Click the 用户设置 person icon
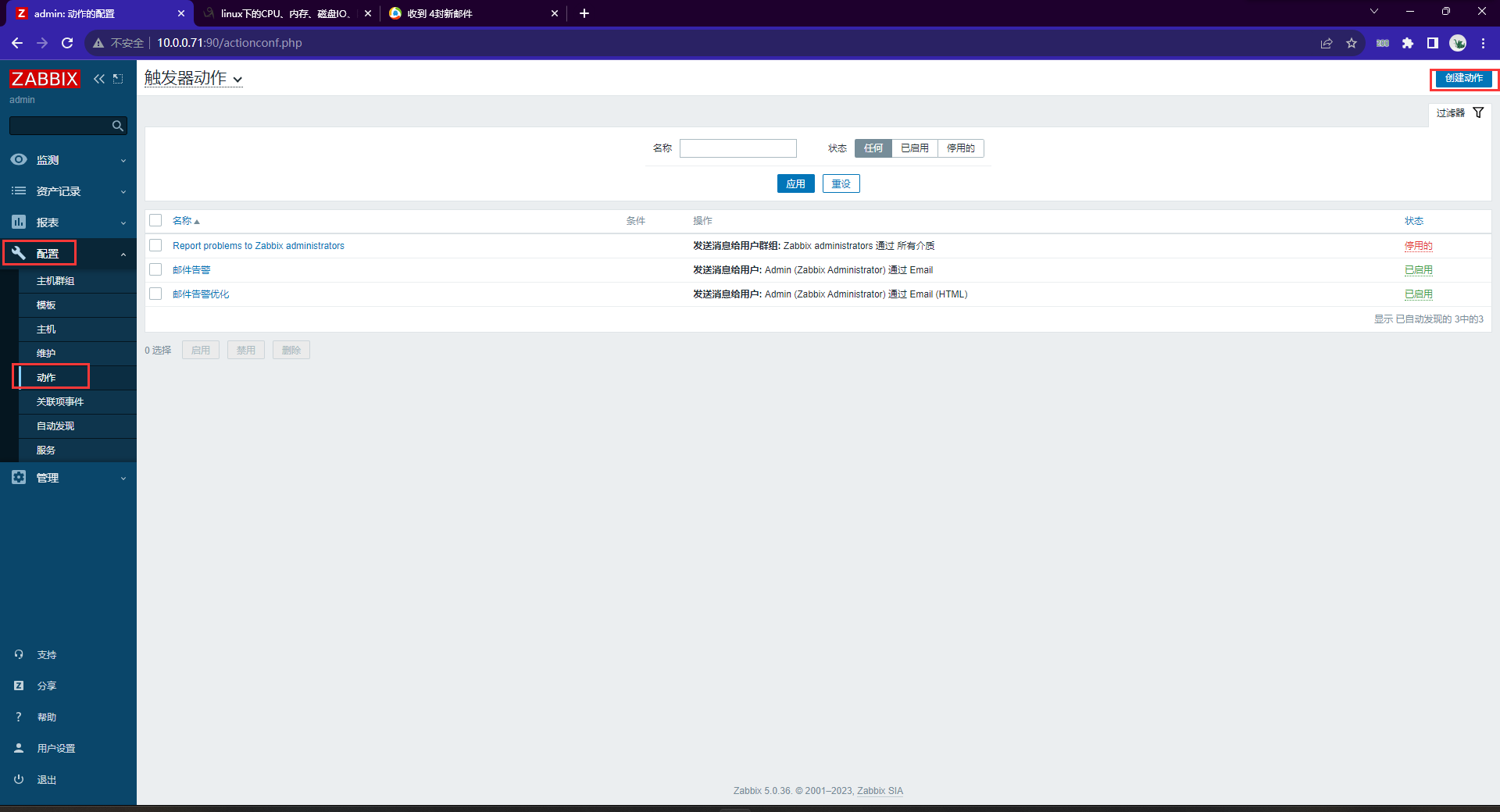The height and width of the screenshot is (812, 1500). 19,748
